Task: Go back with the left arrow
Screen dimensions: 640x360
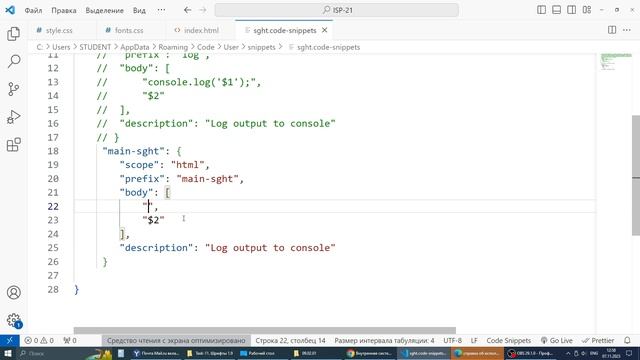Action: (187, 10)
